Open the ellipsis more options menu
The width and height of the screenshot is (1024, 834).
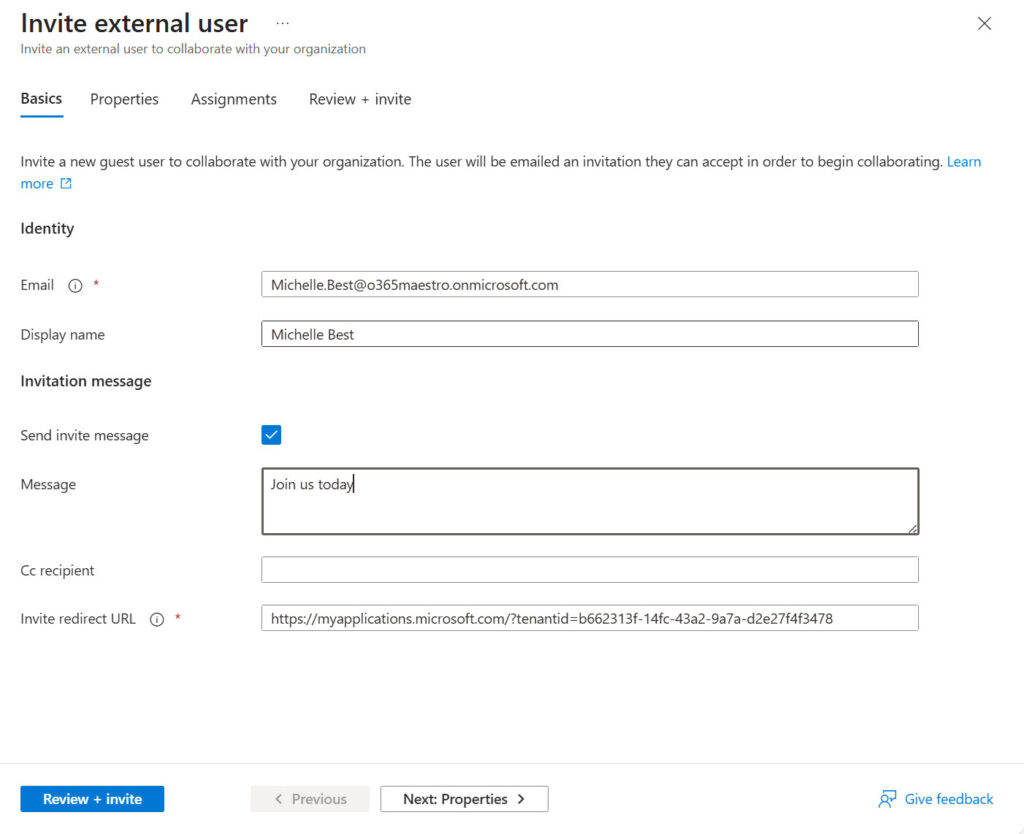coord(283,23)
